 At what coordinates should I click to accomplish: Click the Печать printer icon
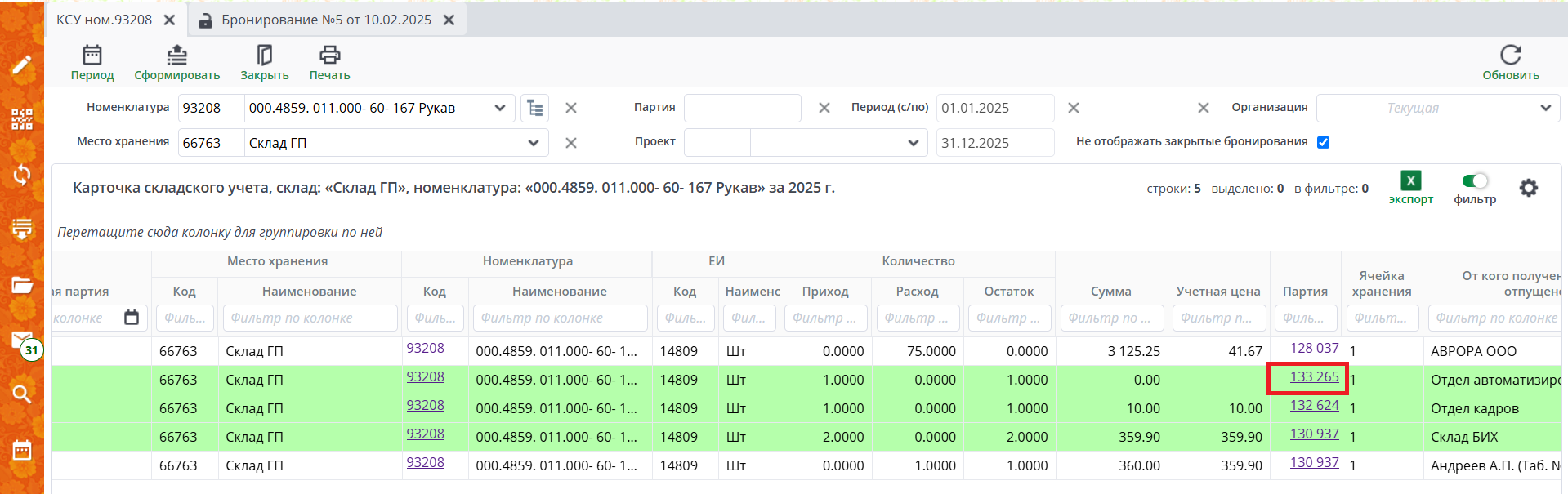pyautogui.click(x=329, y=56)
